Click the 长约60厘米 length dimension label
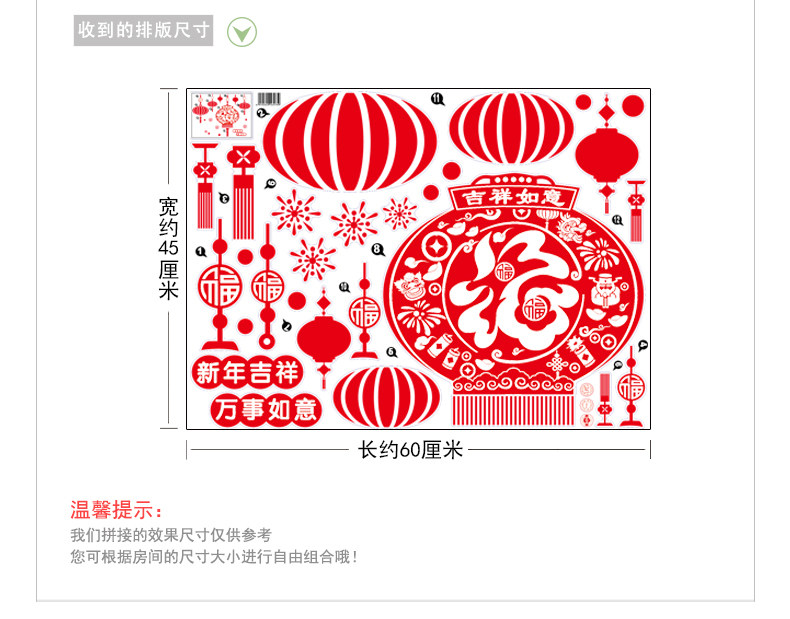The height and width of the screenshot is (619, 790). [410, 450]
